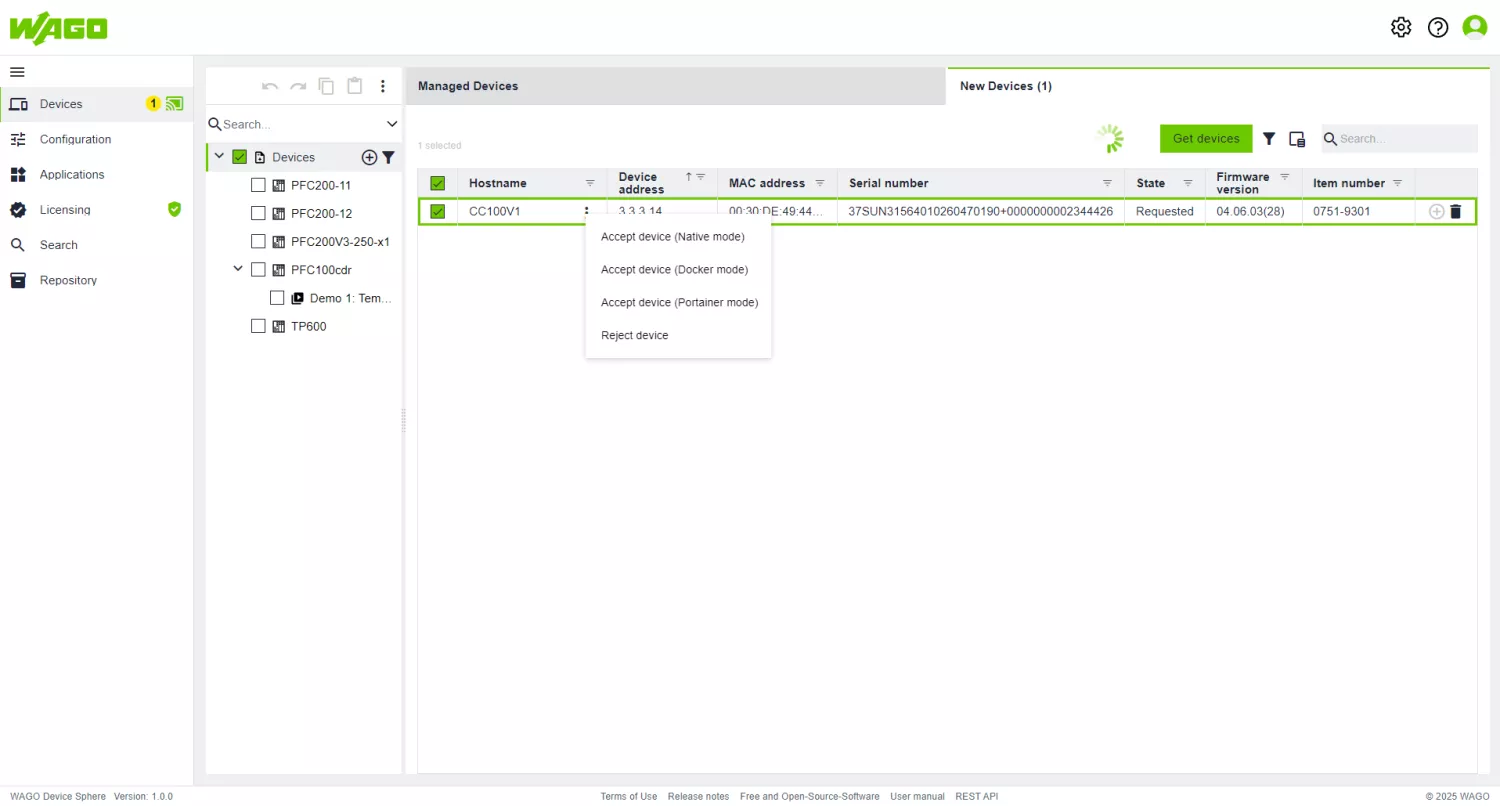The height and width of the screenshot is (806, 1500).
Task: Click the undo icon in tree toolbar
Action: pyautogui.click(x=270, y=86)
